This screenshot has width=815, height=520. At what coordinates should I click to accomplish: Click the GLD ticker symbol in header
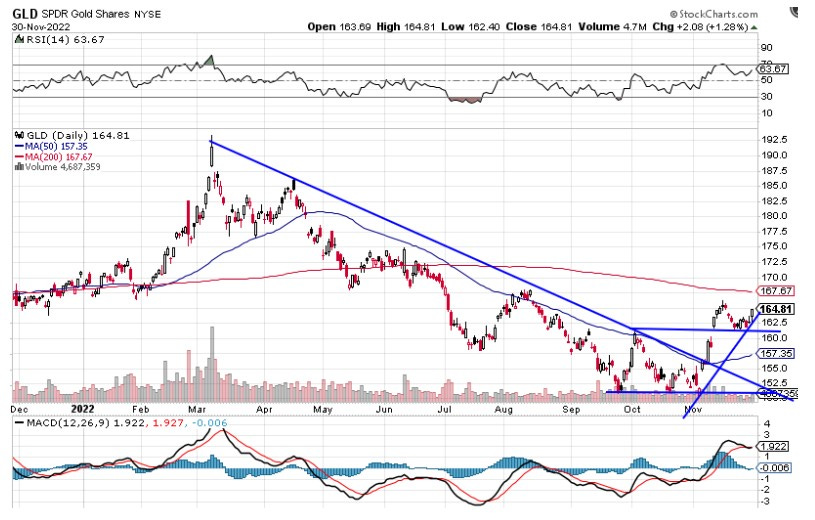click(x=24, y=14)
